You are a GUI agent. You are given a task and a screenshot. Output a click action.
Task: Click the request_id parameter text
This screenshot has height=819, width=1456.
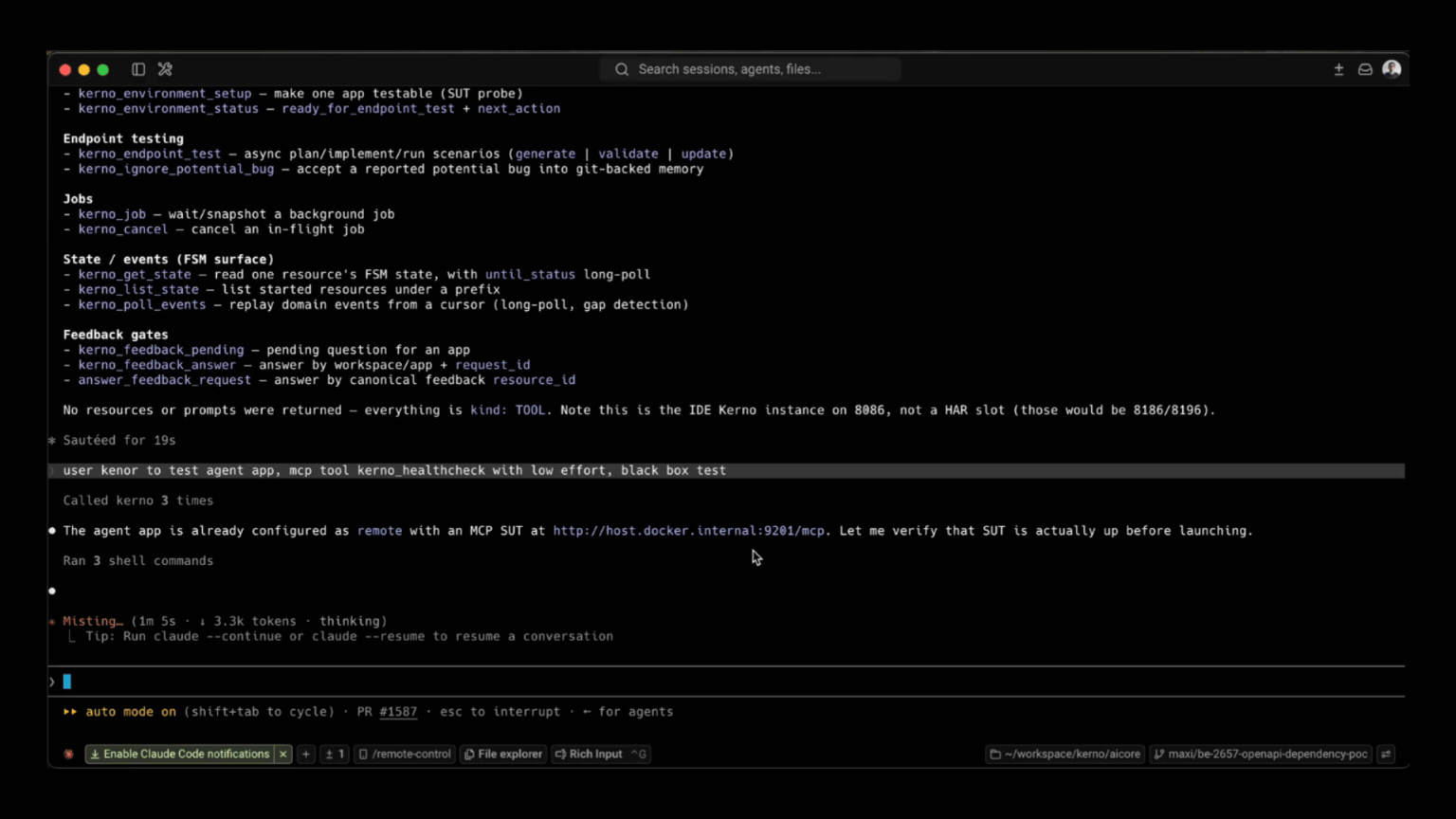(x=492, y=365)
